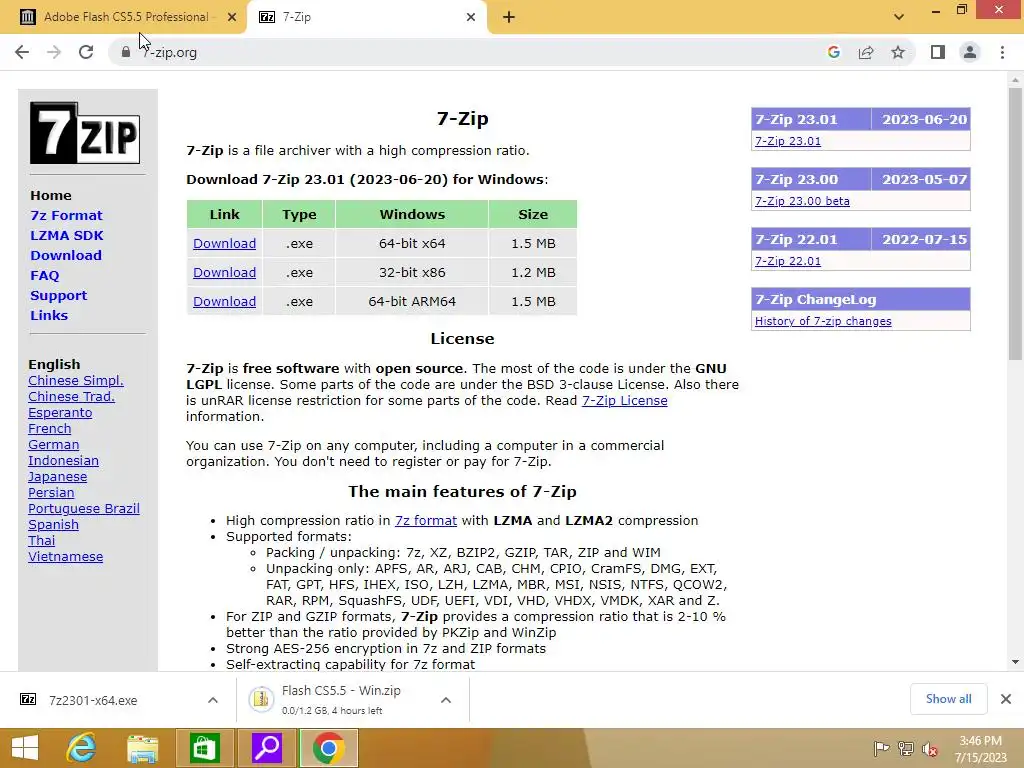Open the 7z format link in features
This screenshot has width=1024, height=768.
(426, 520)
